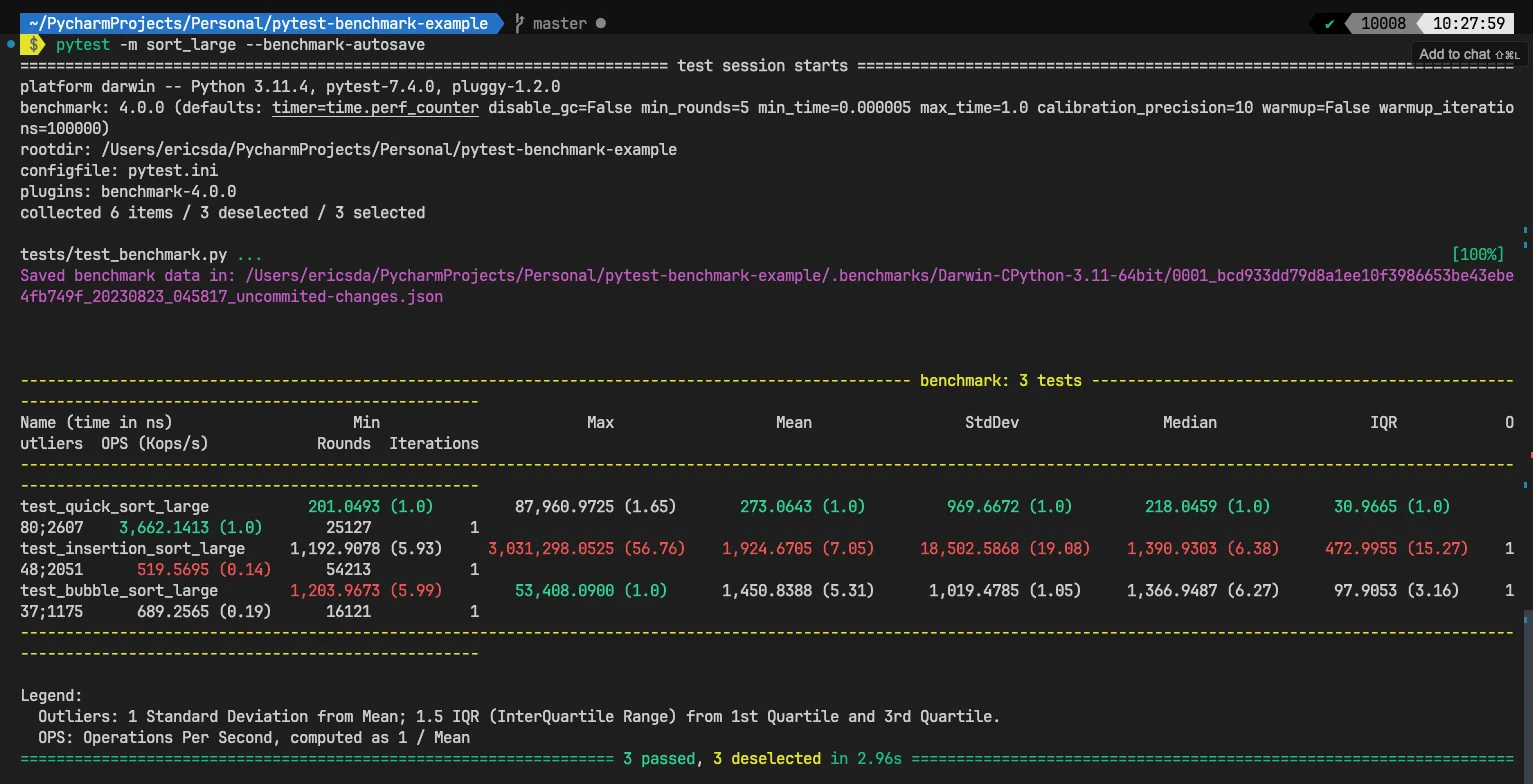The image size is (1533, 784).
Task: Click the master branch name in the prompt
Action: (560, 23)
